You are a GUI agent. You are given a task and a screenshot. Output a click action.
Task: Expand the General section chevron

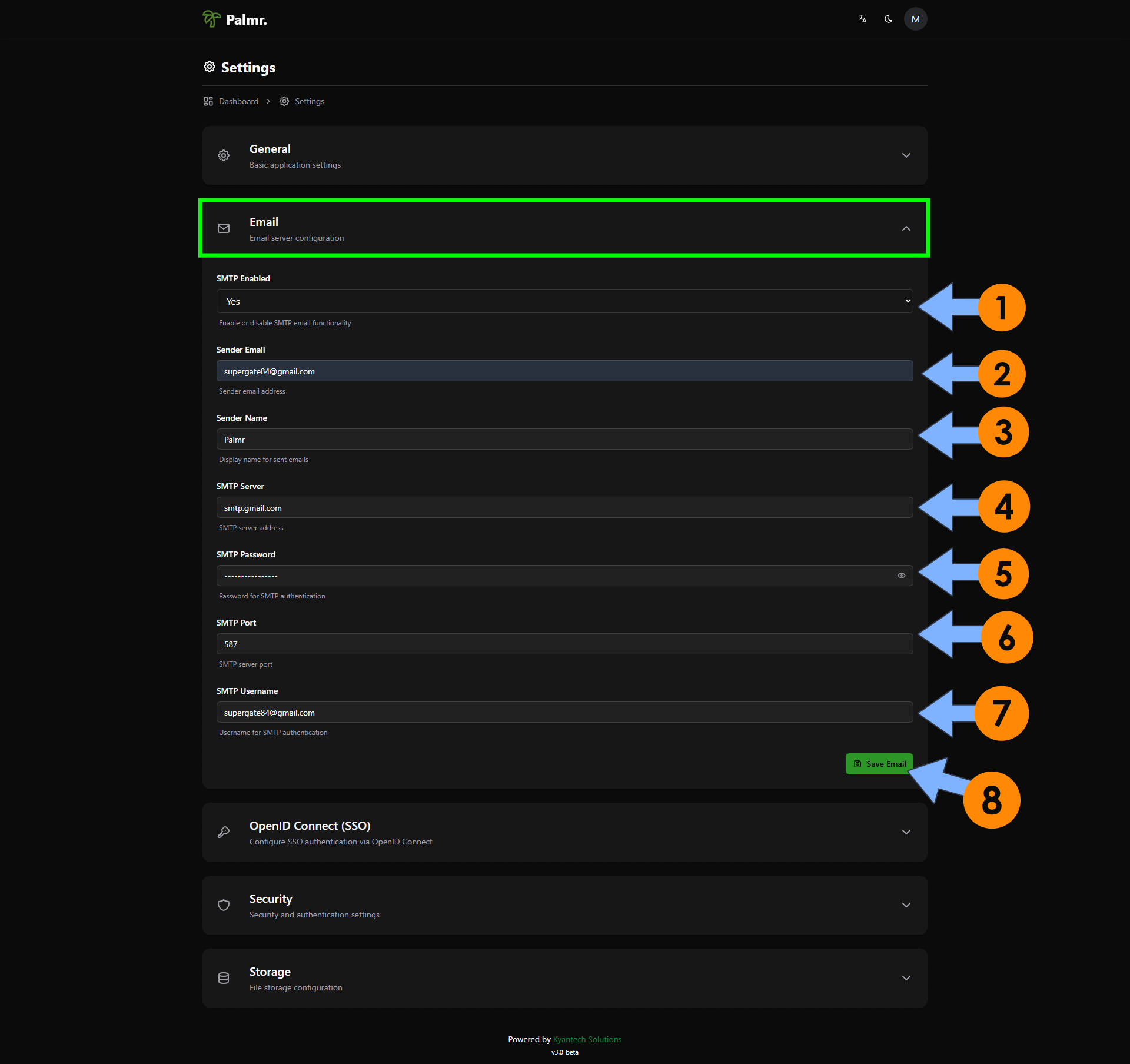click(906, 155)
